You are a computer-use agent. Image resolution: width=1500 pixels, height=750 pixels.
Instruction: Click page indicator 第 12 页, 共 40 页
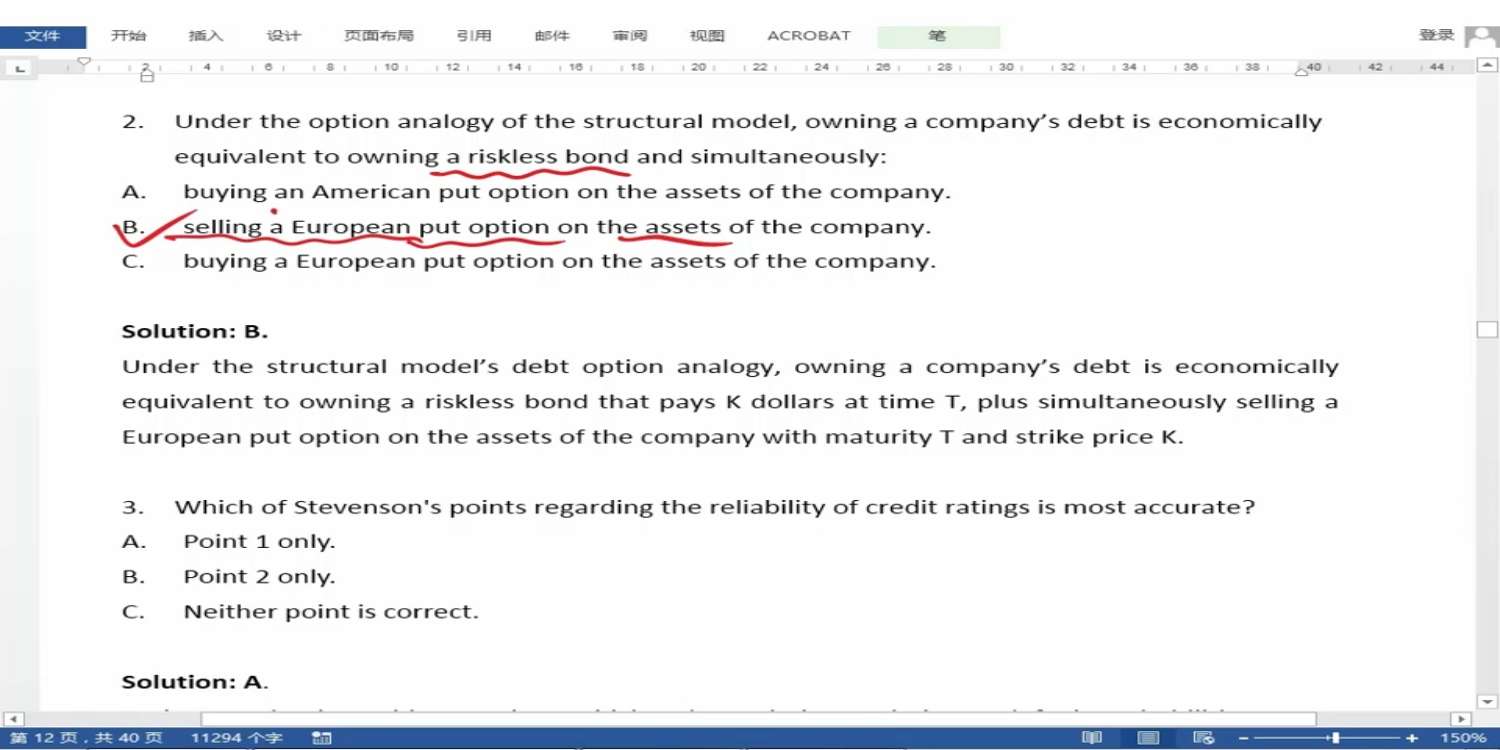click(x=86, y=738)
